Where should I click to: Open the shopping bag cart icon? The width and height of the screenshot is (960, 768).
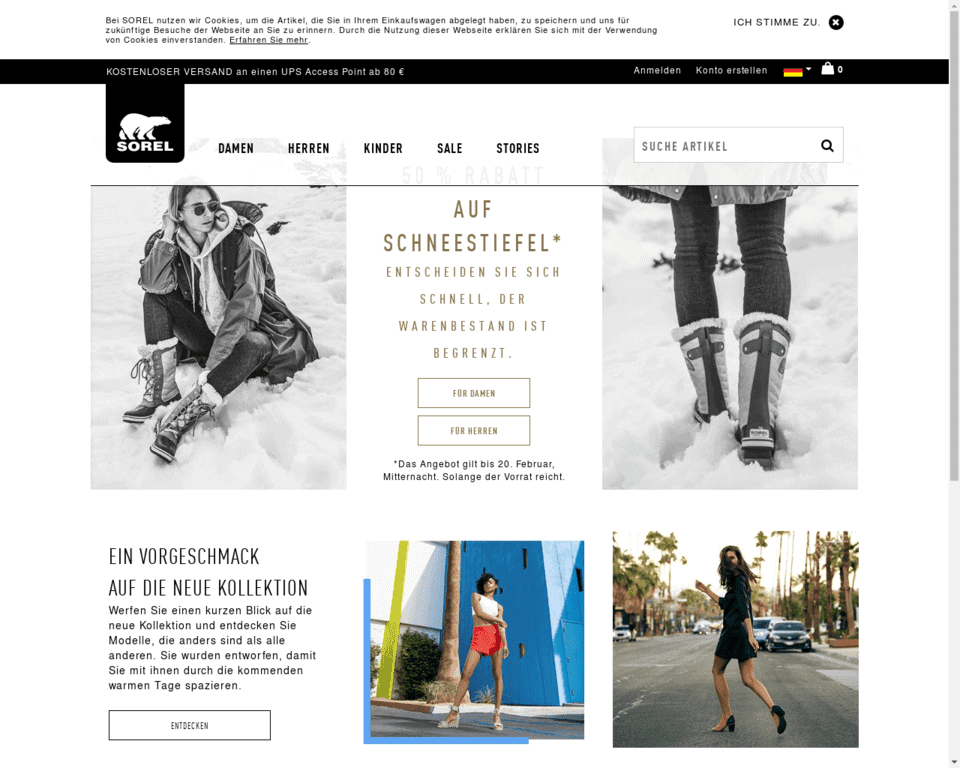[x=828, y=69]
